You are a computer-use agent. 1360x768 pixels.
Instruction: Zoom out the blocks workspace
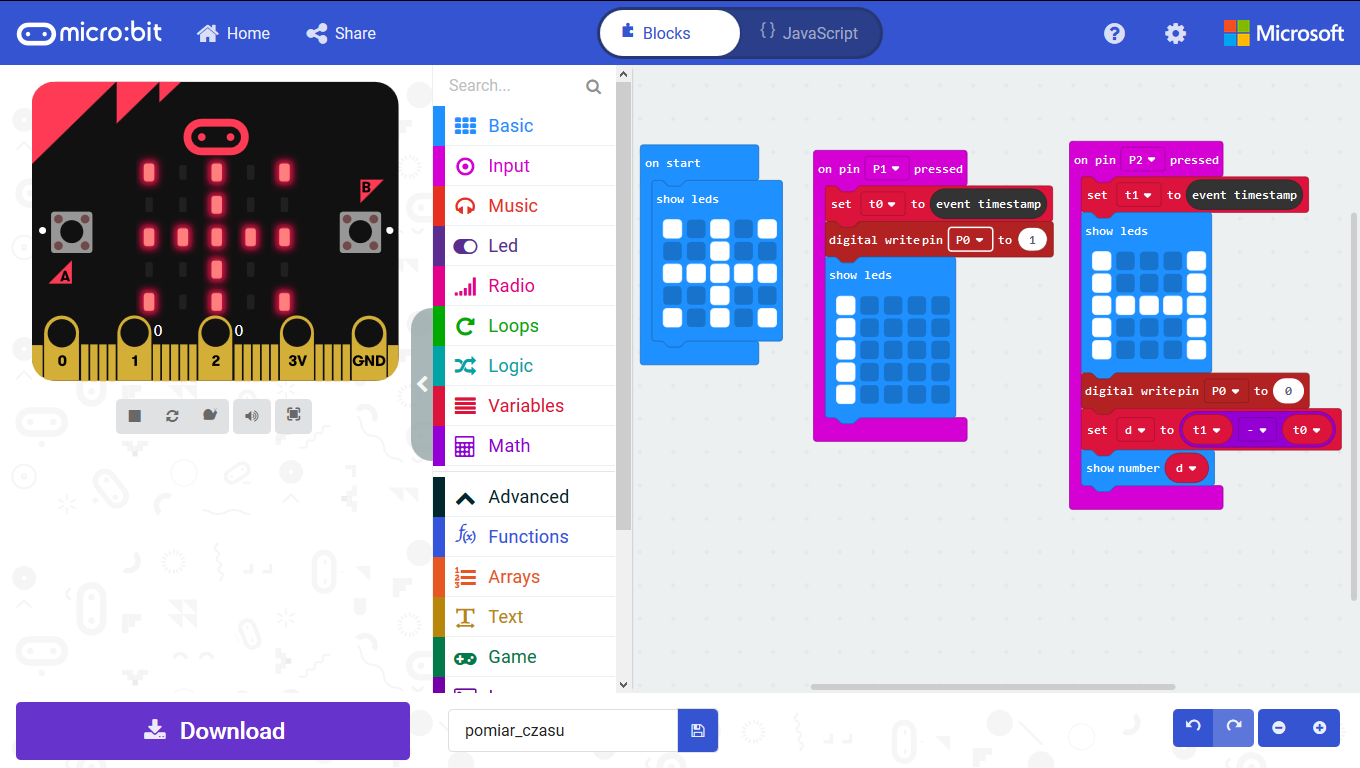pyautogui.click(x=1279, y=728)
